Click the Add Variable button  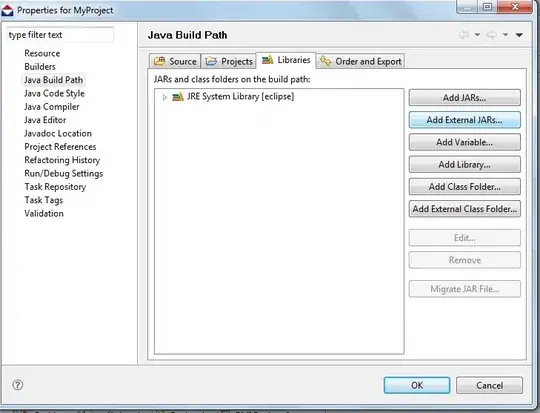point(465,142)
